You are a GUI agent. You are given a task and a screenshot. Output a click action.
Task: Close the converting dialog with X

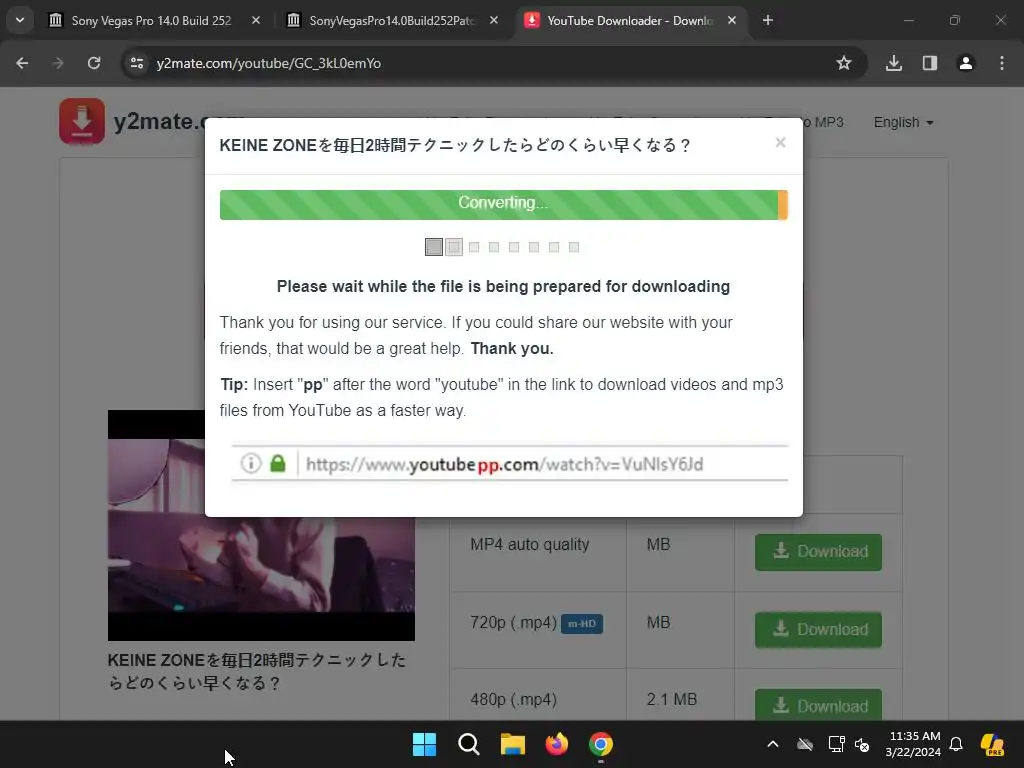[x=780, y=142]
